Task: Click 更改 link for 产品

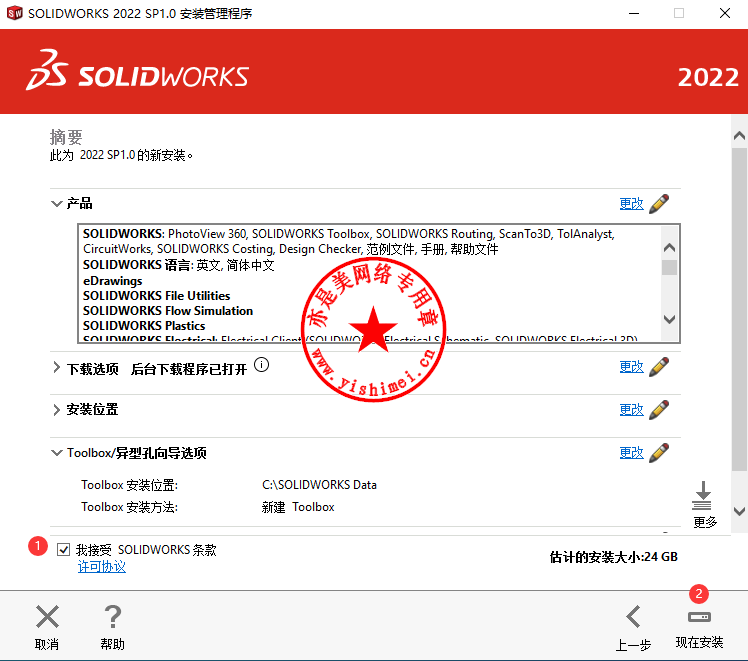Action: (632, 204)
